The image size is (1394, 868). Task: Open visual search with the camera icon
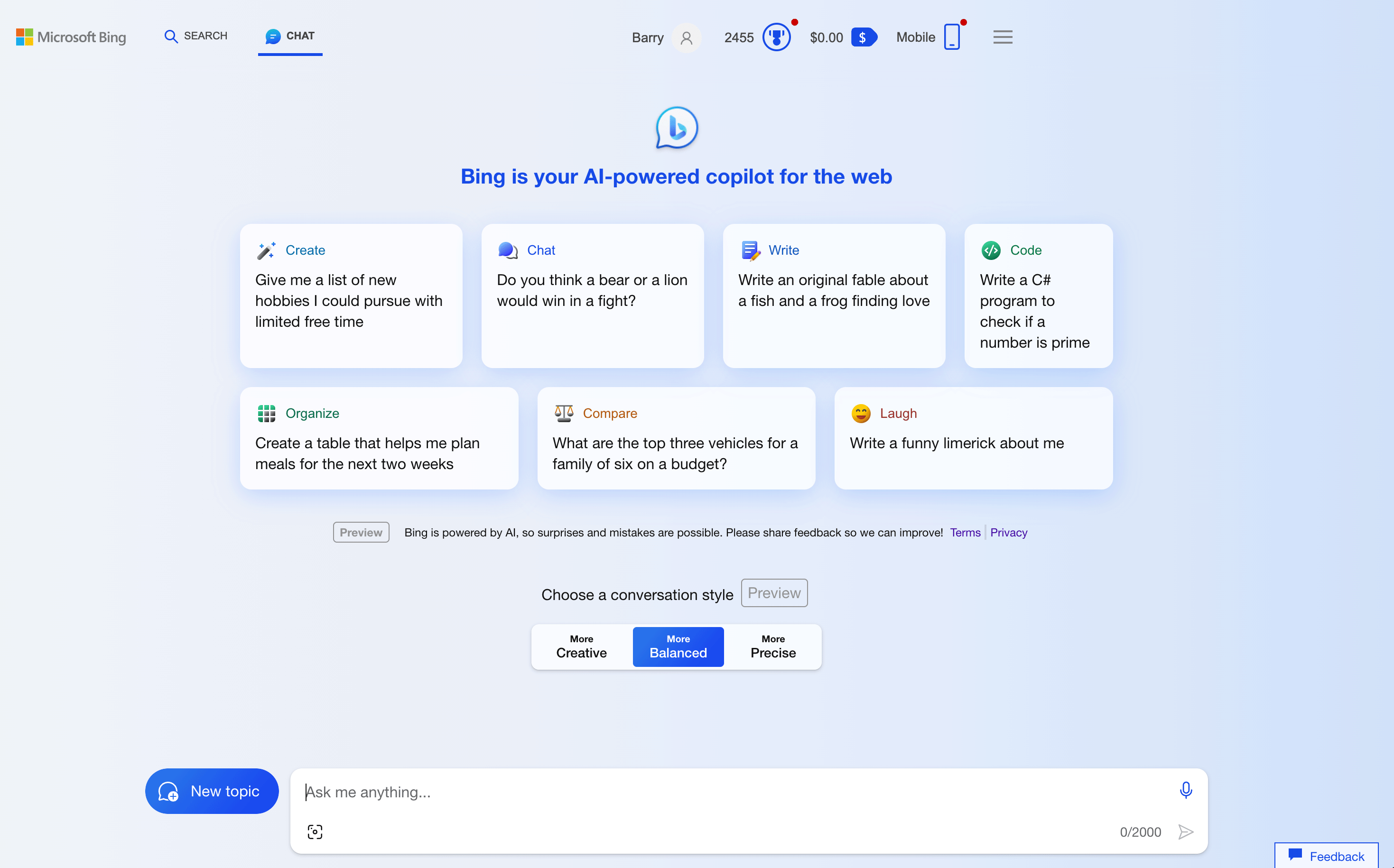click(314, 831)
